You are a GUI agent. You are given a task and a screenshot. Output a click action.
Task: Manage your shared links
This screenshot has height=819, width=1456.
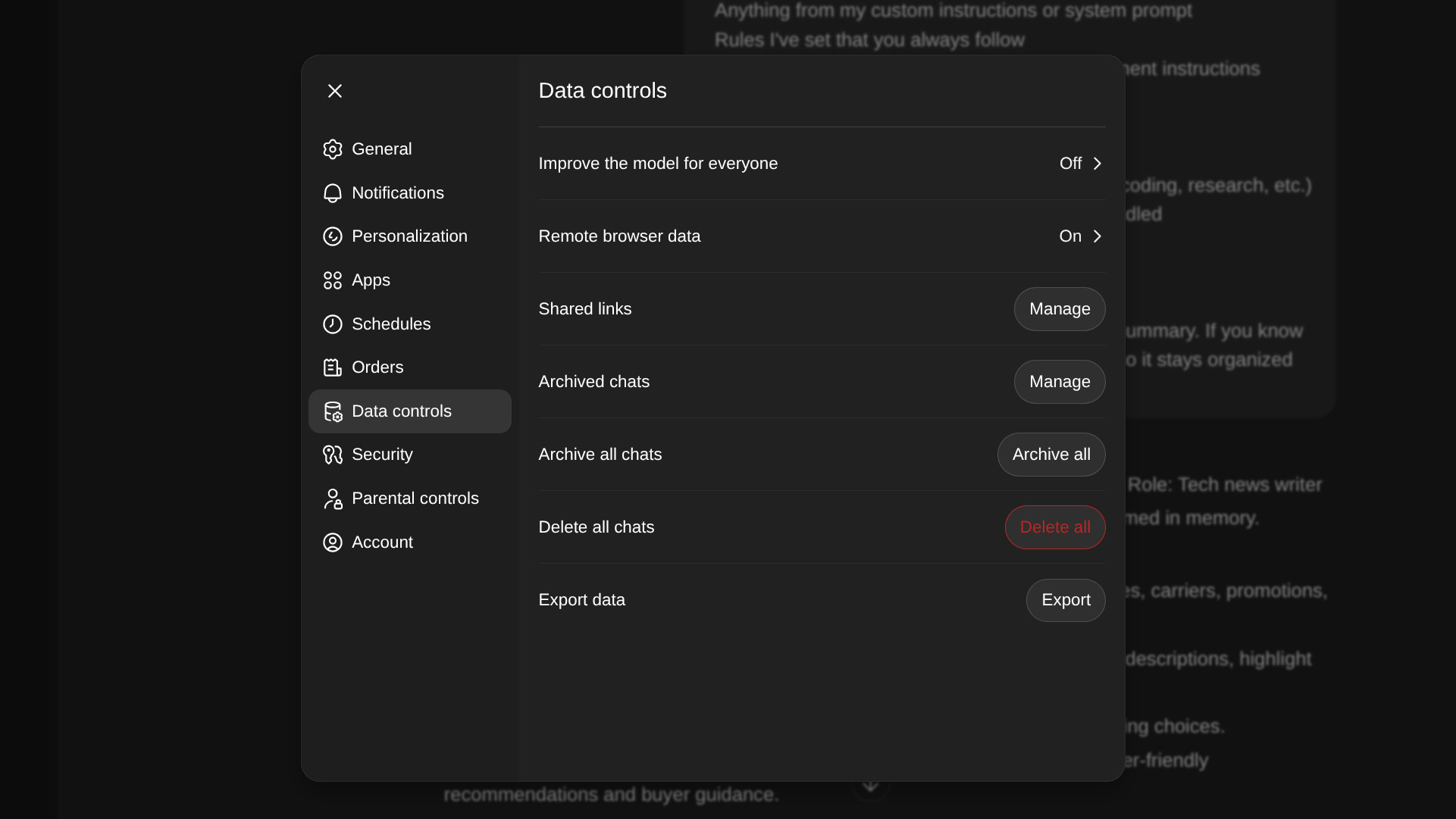pyautogui.click(x=1059, y=308)
